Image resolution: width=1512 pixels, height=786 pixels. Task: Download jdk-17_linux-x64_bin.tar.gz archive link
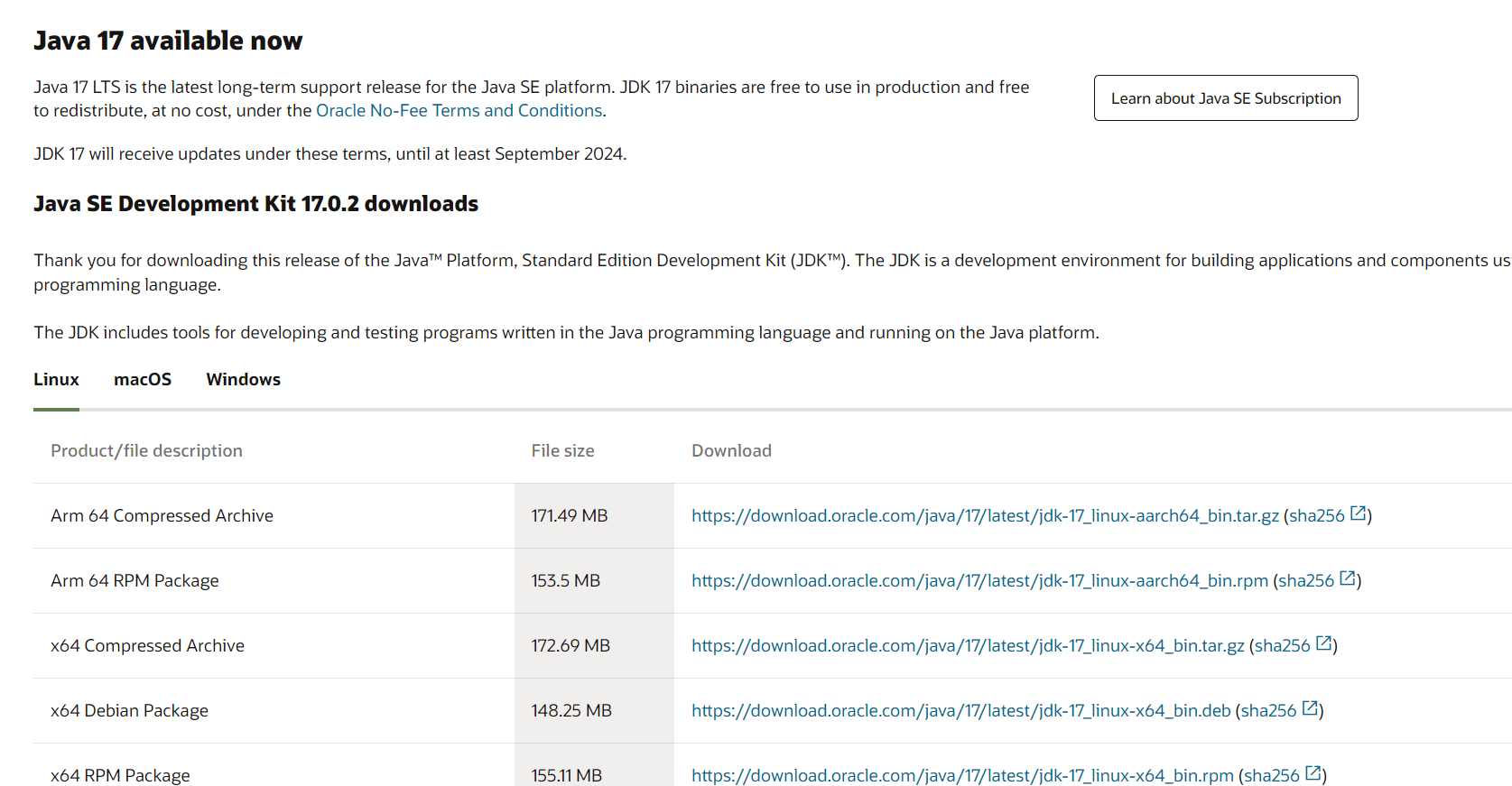pyautogui.click(x=968, y=646)
